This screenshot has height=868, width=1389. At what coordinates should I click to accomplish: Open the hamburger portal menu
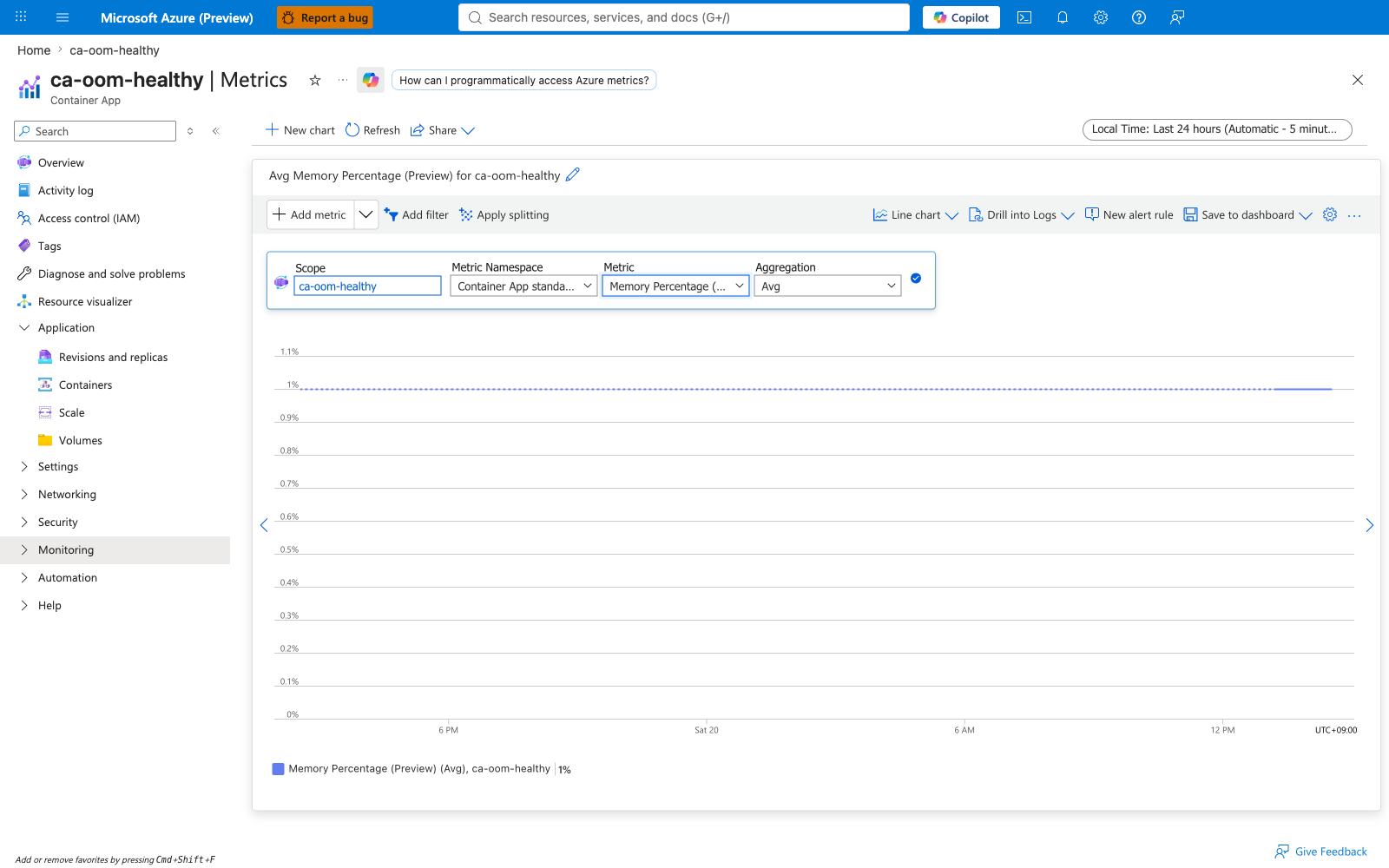[x=63, y=17]
